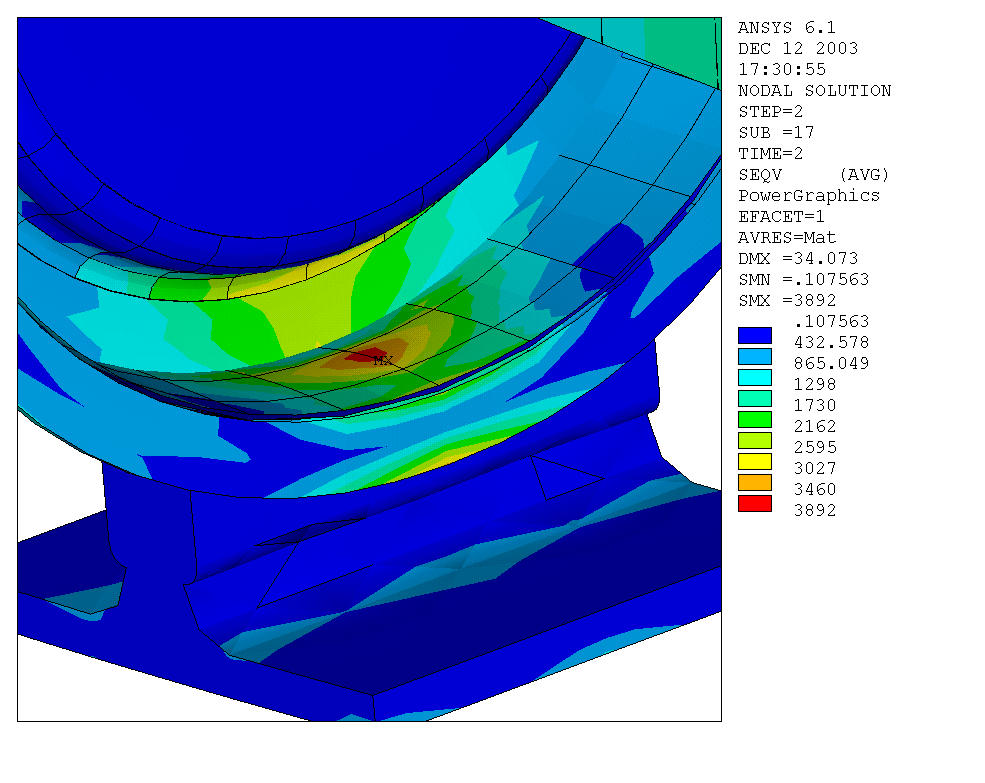Click the legend value '432.578'
The image size is (985, 783).
pos(831,342)
